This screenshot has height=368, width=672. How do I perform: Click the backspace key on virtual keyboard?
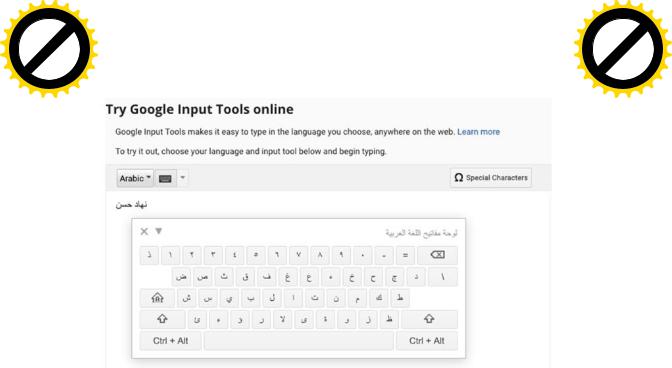pos(437,255)
